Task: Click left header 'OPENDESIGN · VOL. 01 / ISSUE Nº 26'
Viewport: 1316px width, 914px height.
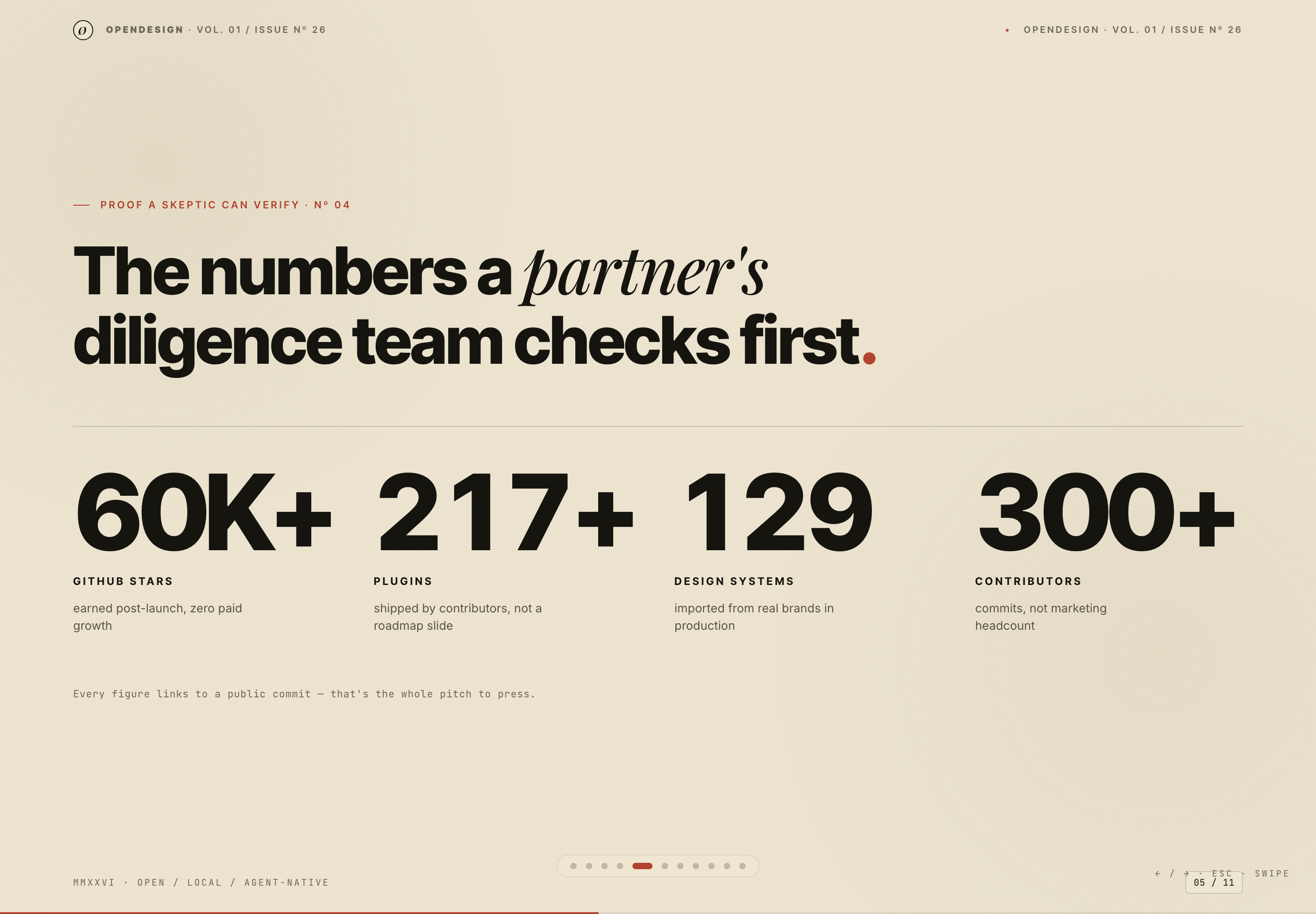Action: click(x=215, y=30)
